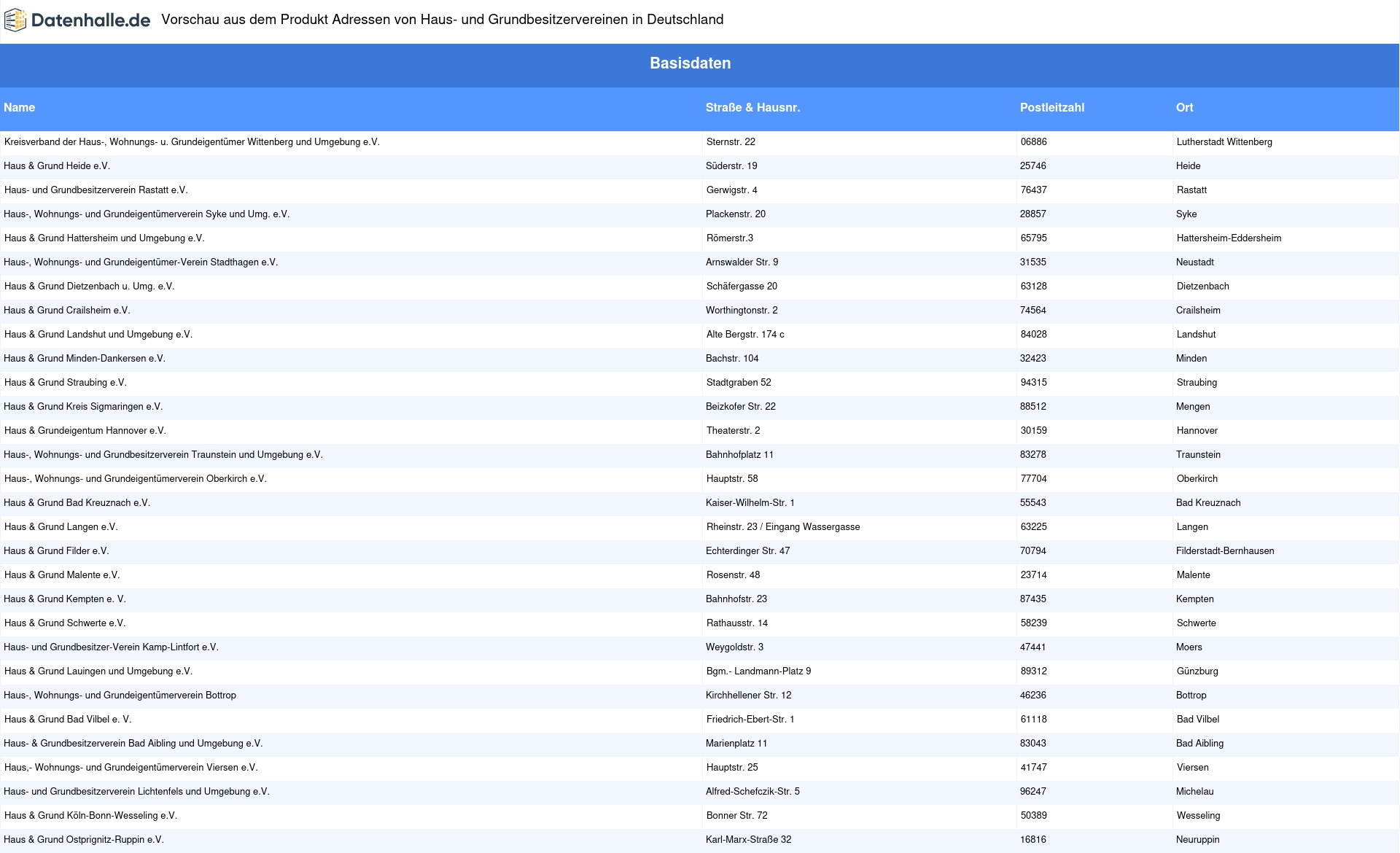Click the page title about Haus- und Grundbesitzervereinen
The image size is (1400, 853).
click(x=443, y=20)
